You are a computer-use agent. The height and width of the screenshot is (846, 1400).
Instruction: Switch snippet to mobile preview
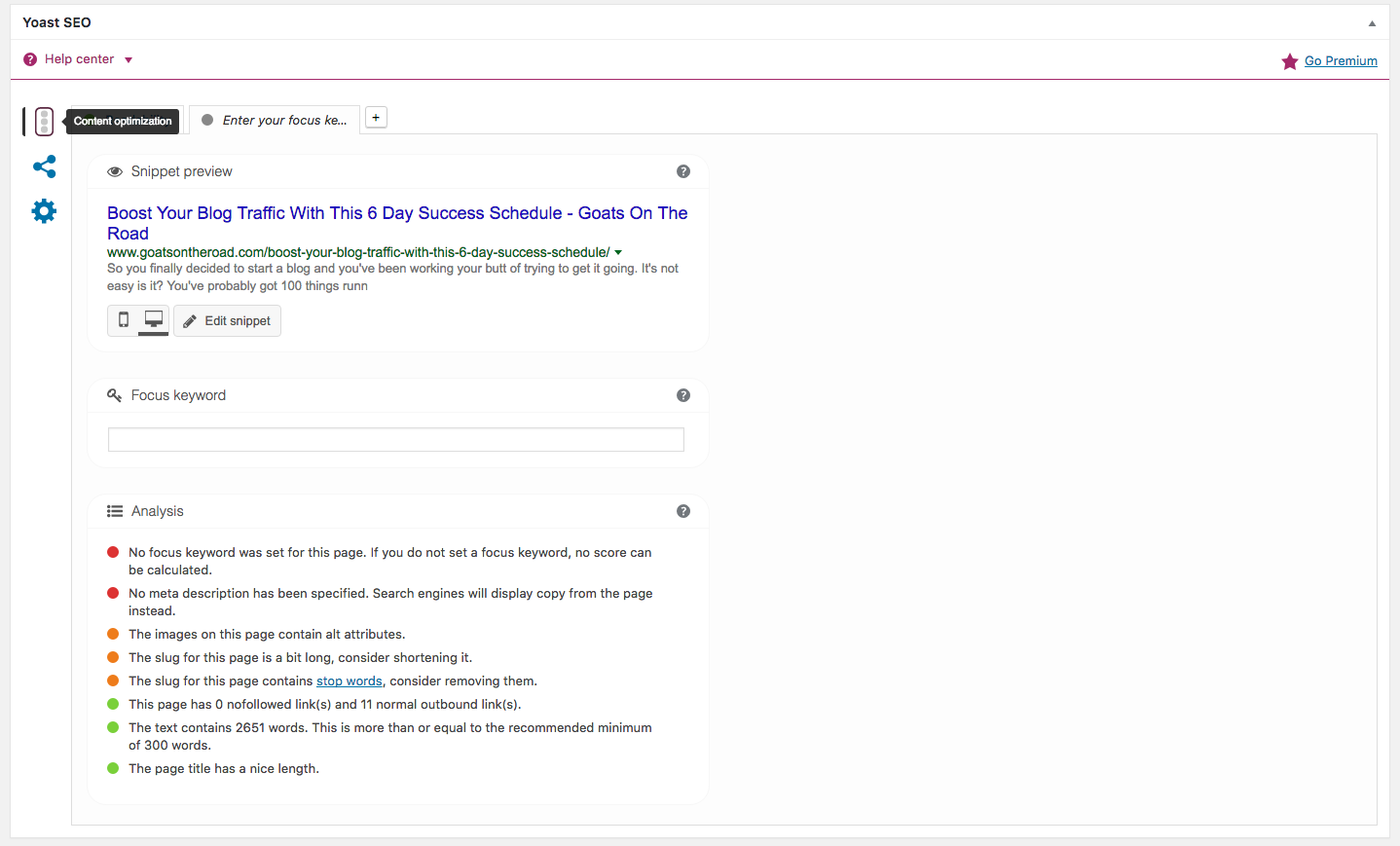click(124, 320)
